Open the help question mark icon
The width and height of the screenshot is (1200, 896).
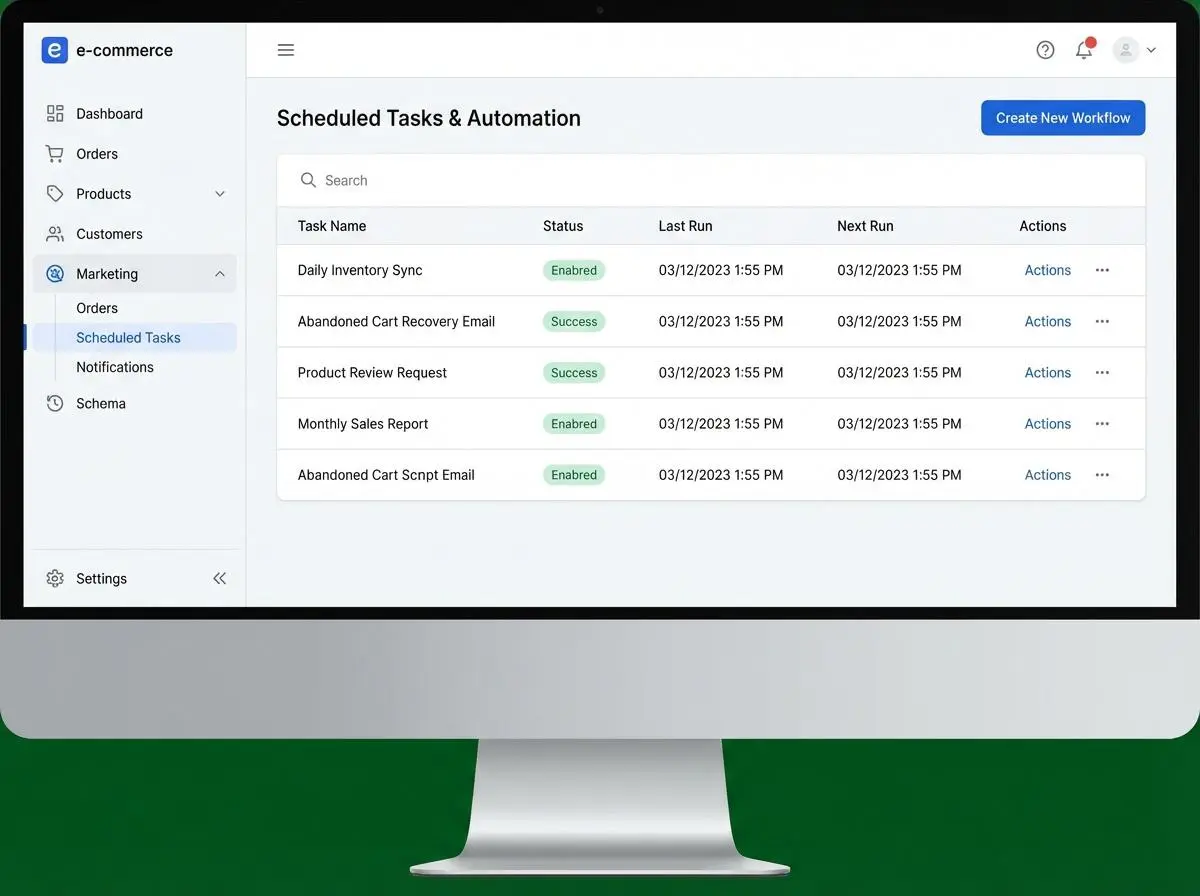[1045, 50]
